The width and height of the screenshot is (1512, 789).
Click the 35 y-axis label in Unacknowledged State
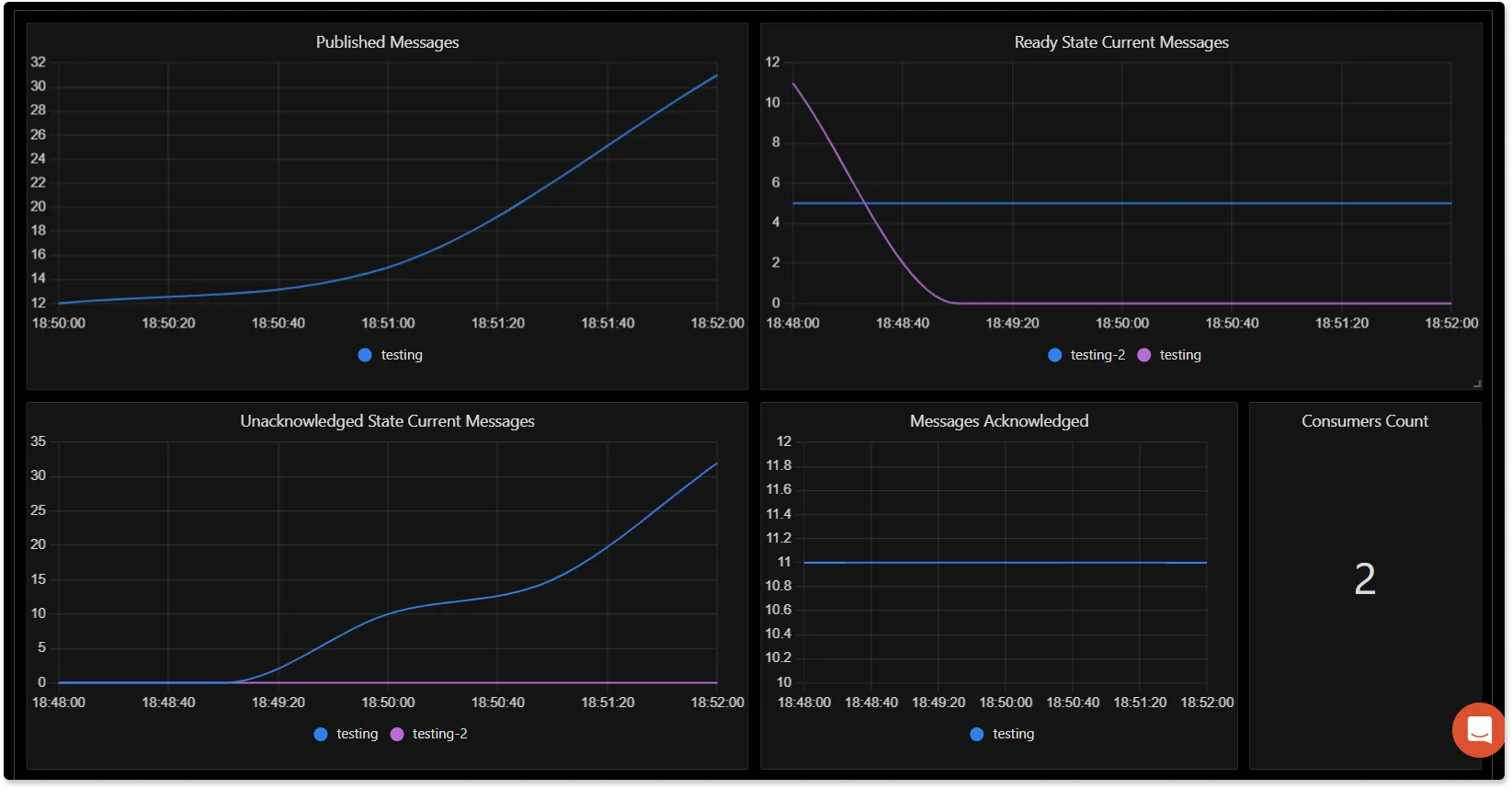pyautogui.click(x=38, y=441)
